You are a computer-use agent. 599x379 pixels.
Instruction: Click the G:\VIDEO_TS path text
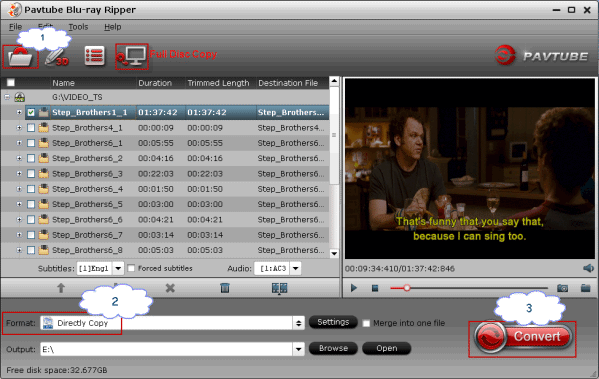tap(77, 97)
